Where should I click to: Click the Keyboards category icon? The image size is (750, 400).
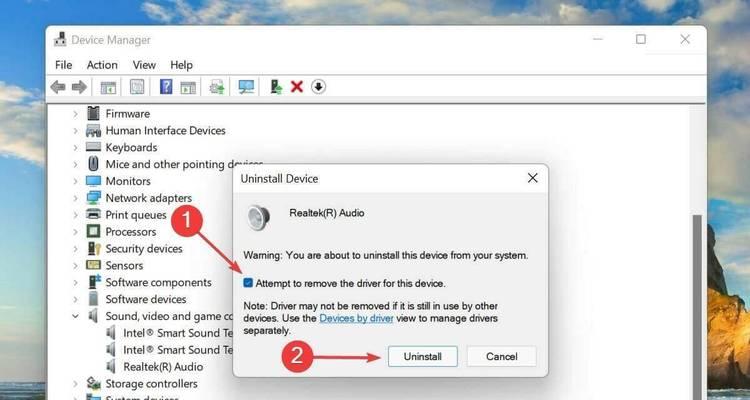coord(93,147)
